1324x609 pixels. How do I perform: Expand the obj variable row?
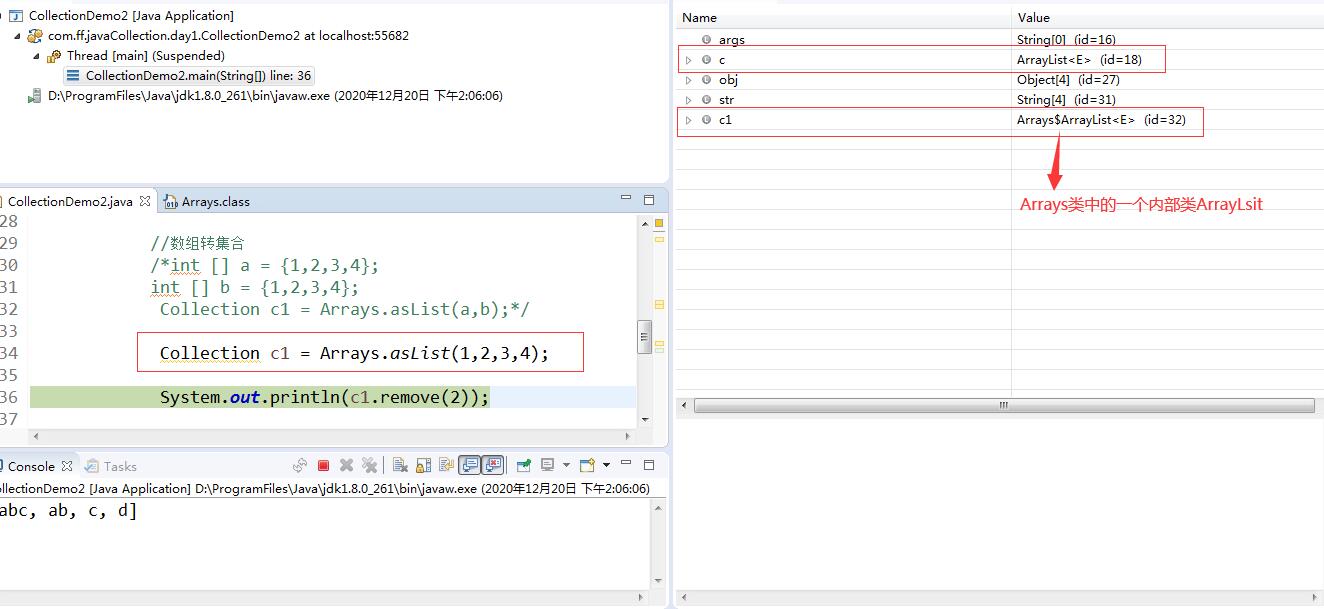coord(688,80)
